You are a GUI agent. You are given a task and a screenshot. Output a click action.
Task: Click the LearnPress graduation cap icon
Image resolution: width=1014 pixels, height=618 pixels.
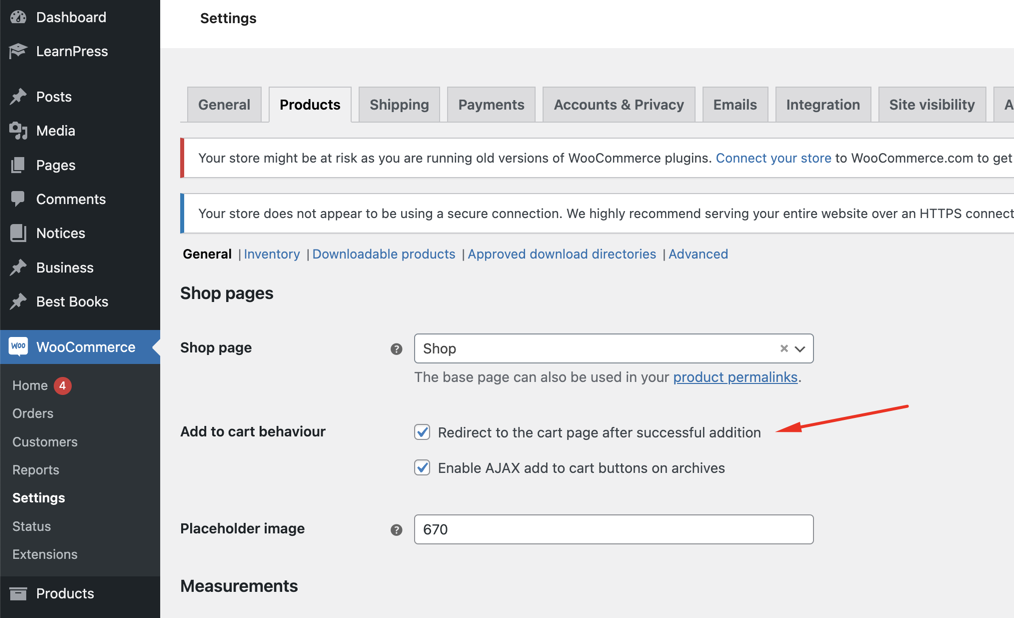tap(18, 51)
